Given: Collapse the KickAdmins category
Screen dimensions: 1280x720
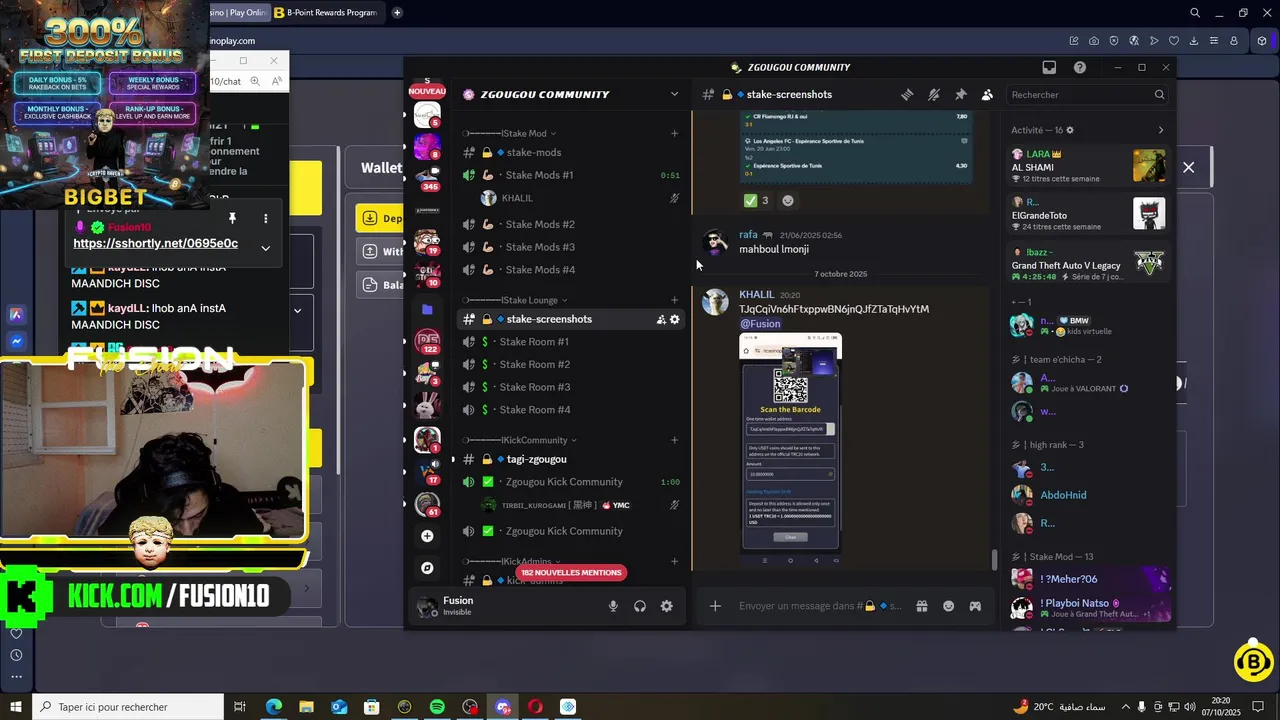Looking at the screenshot, I should tap(513, 562).
